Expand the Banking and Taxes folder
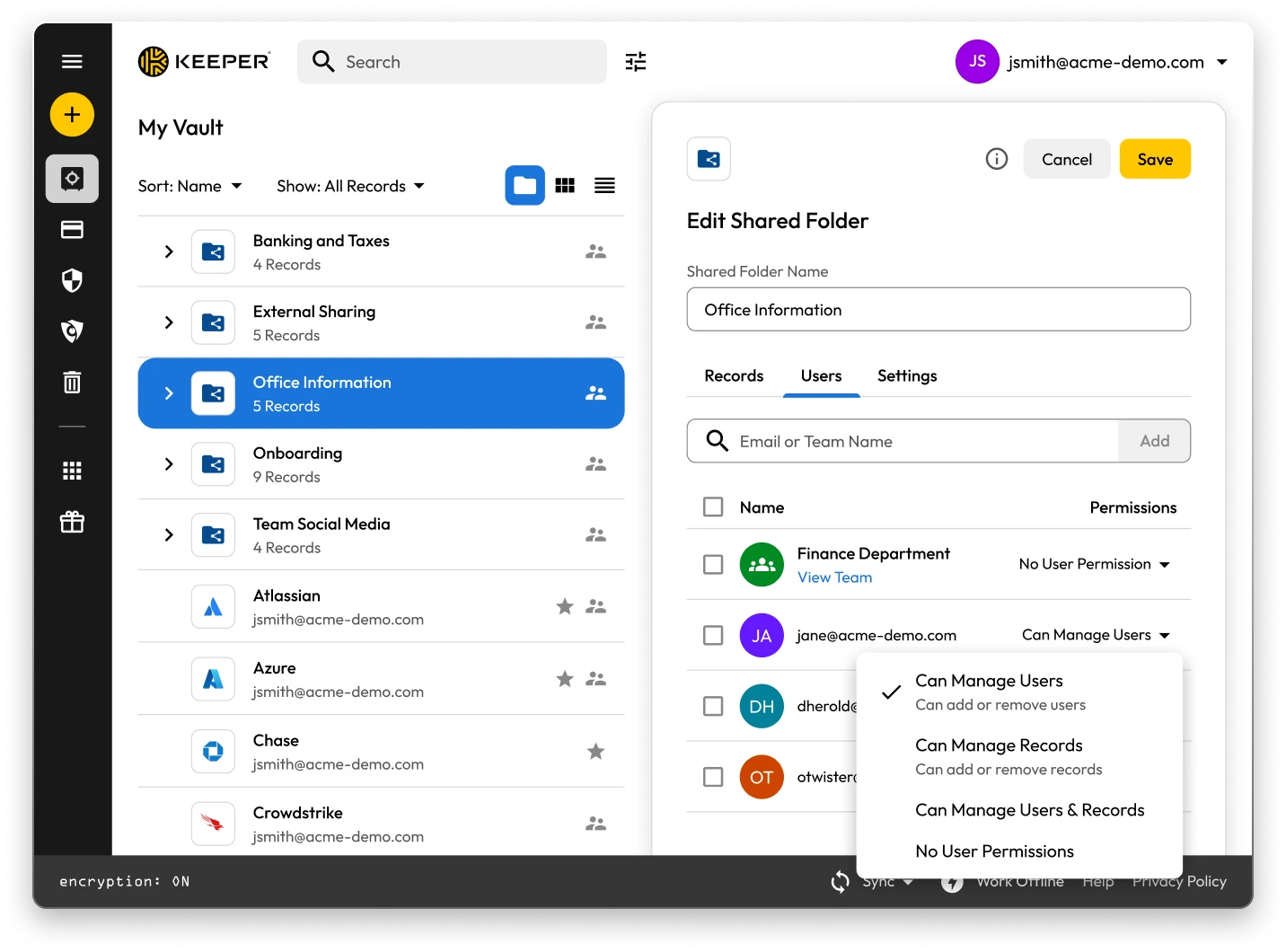1286x952 pixels. 168,251
